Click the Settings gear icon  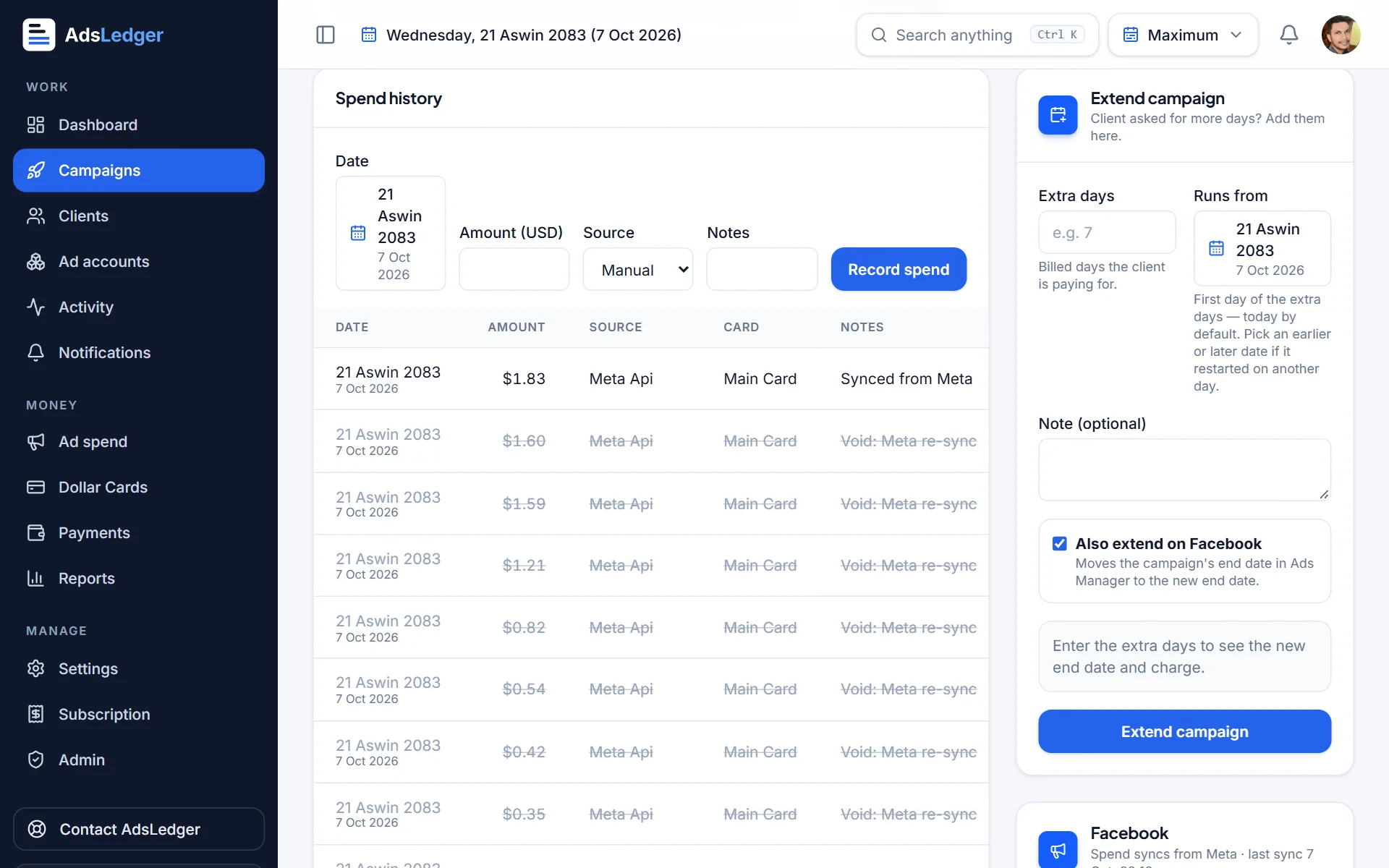pyautogui.click(x=35, y=668)
